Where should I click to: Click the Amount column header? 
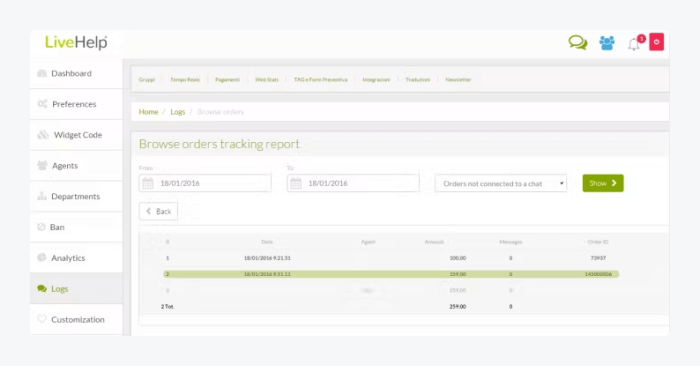[x=434, y=242]
